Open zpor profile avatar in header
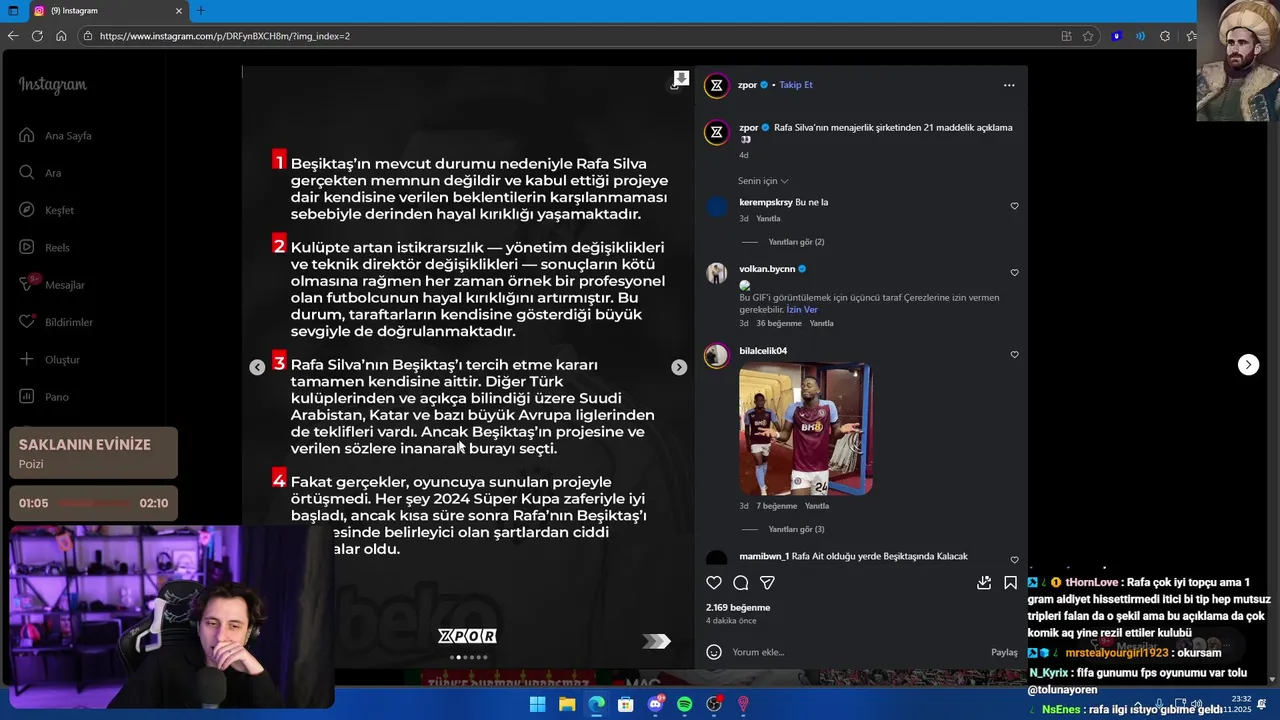The height and width of the screenshot is (720, 1280). point(716,85)
